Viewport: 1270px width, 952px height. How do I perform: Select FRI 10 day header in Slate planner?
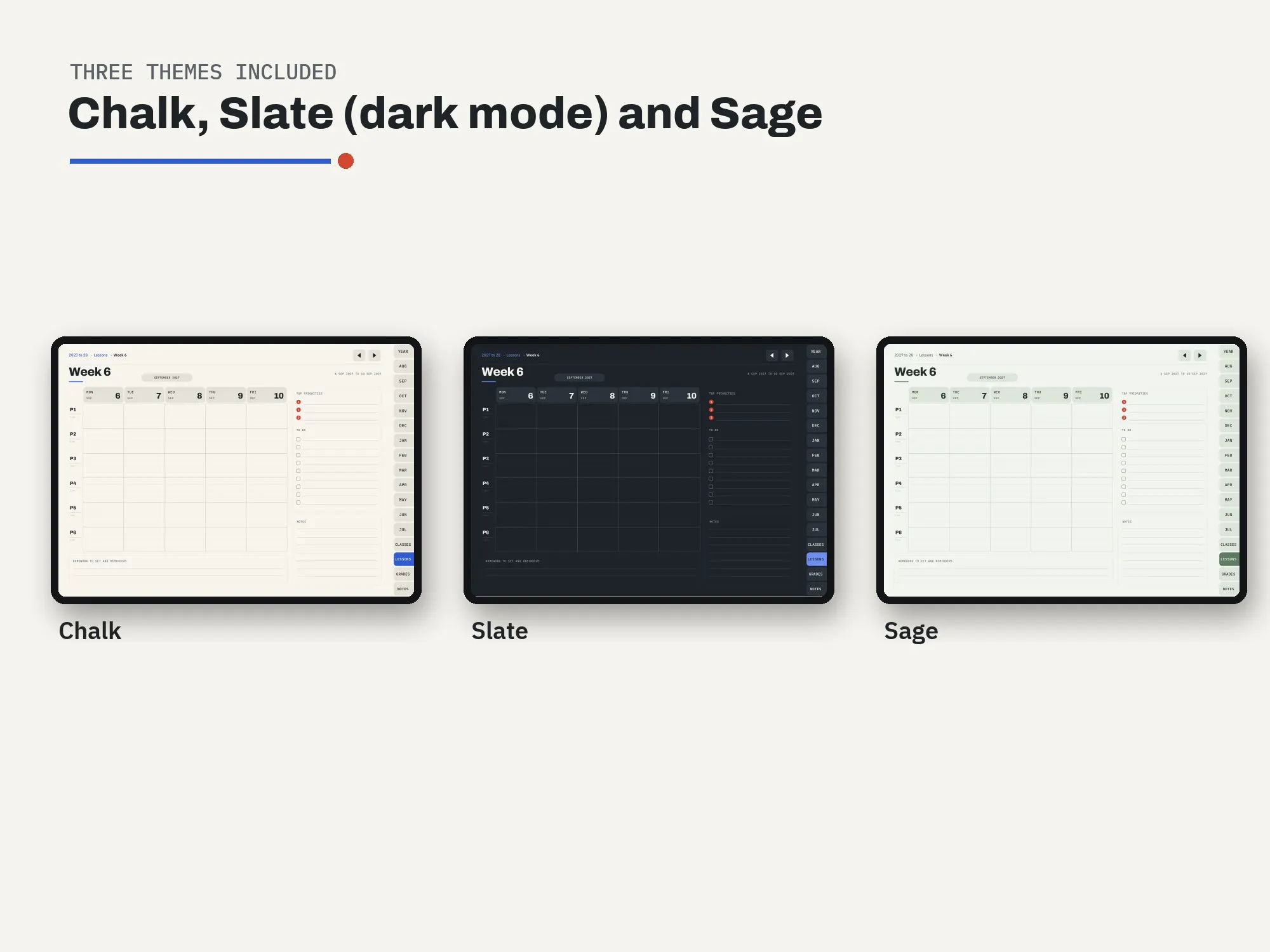click(x=679, y=395)
